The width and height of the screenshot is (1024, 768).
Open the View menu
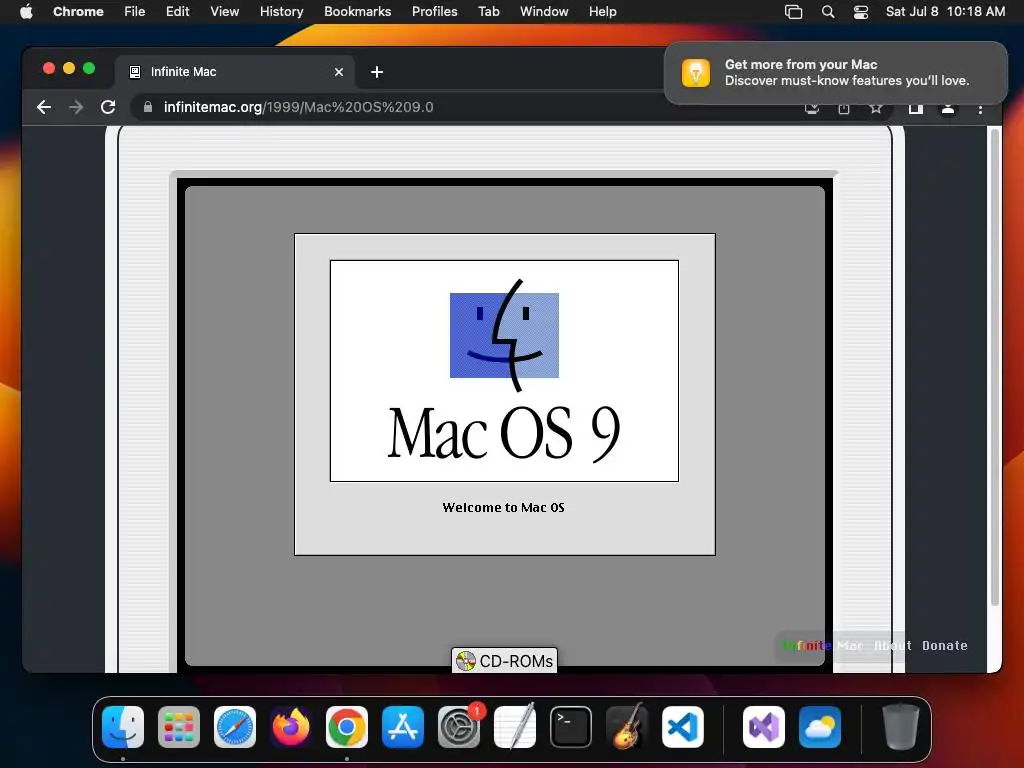click(225, 11)
